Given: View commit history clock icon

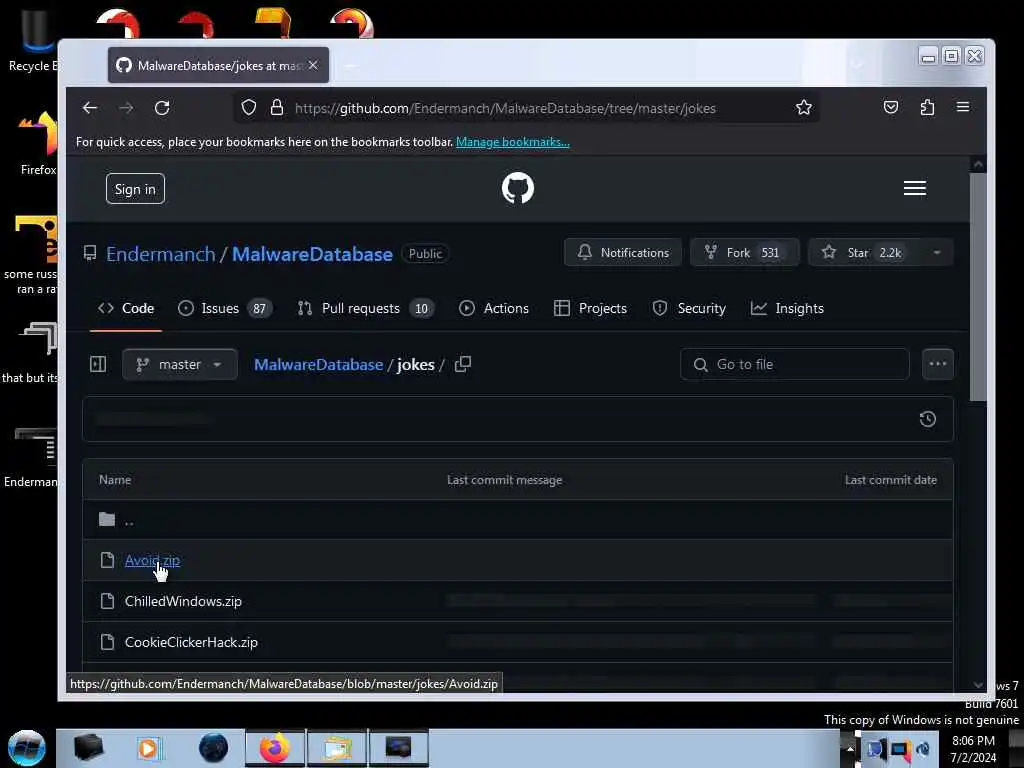Looking at the screenshot, I should [x=927, y=419].
